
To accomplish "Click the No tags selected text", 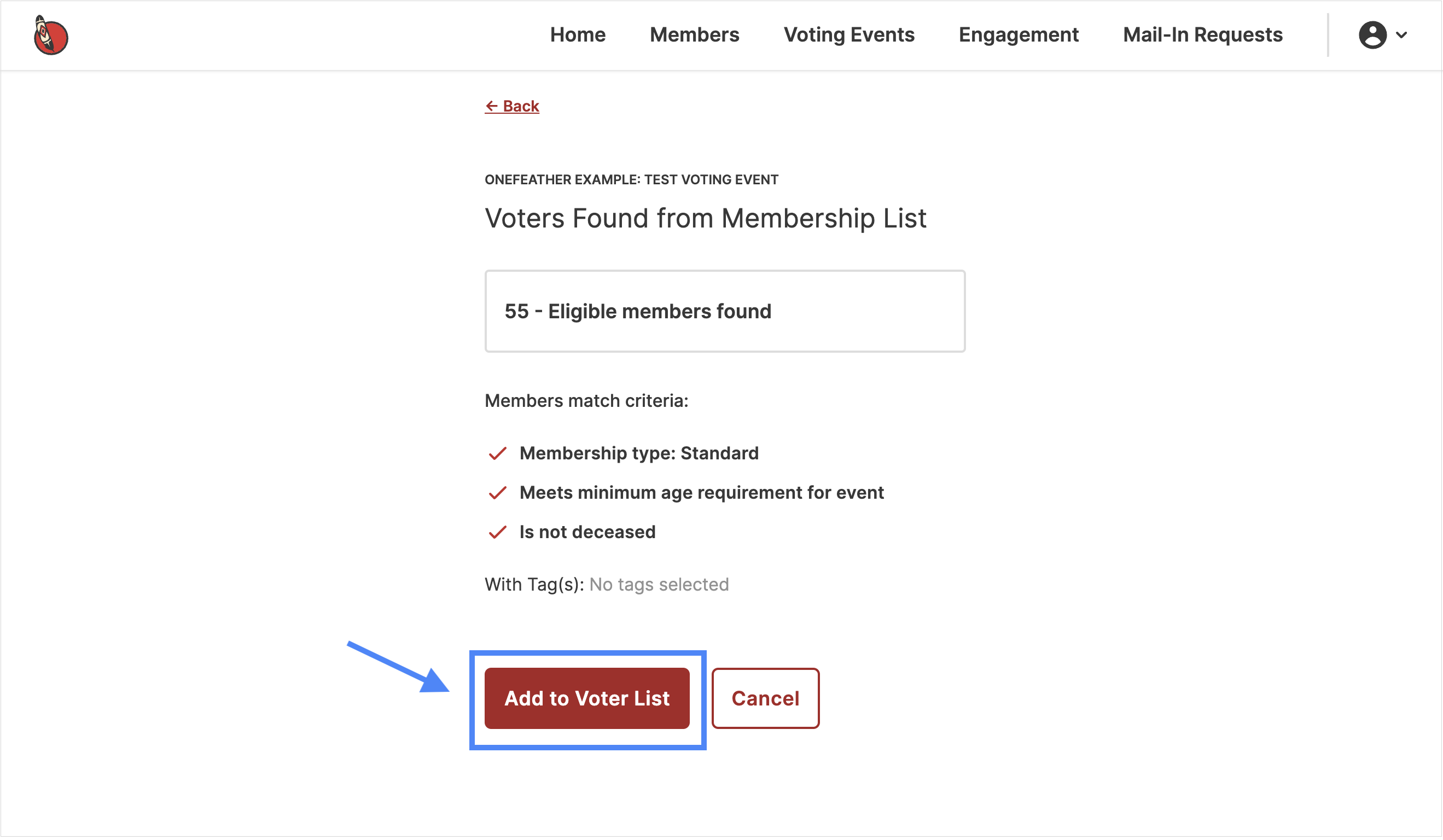I will (659, 585).
